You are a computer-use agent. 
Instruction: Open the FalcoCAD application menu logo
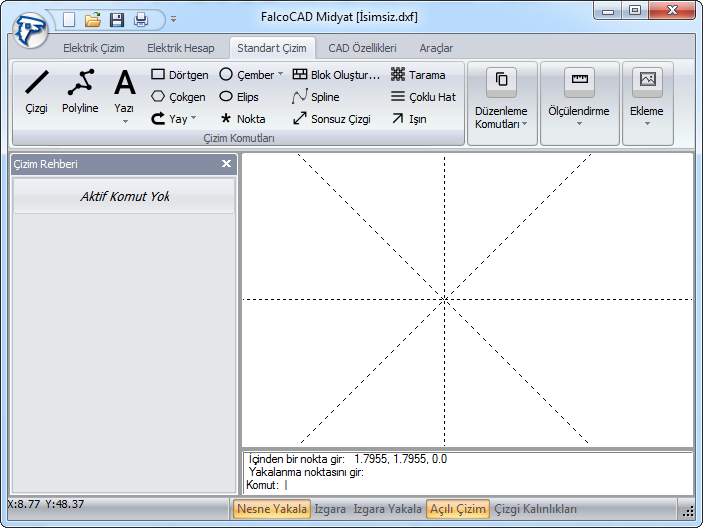30,30
